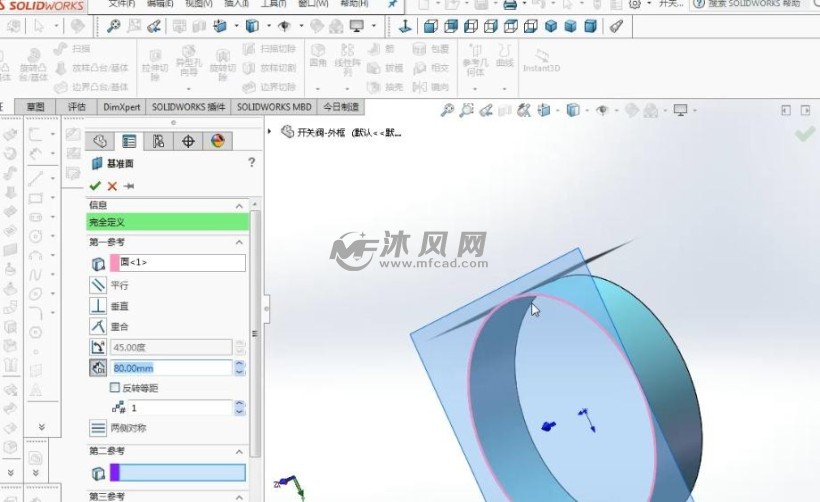Switch to the DimXpert tab
Screen dimensions: 820x502
122,107
